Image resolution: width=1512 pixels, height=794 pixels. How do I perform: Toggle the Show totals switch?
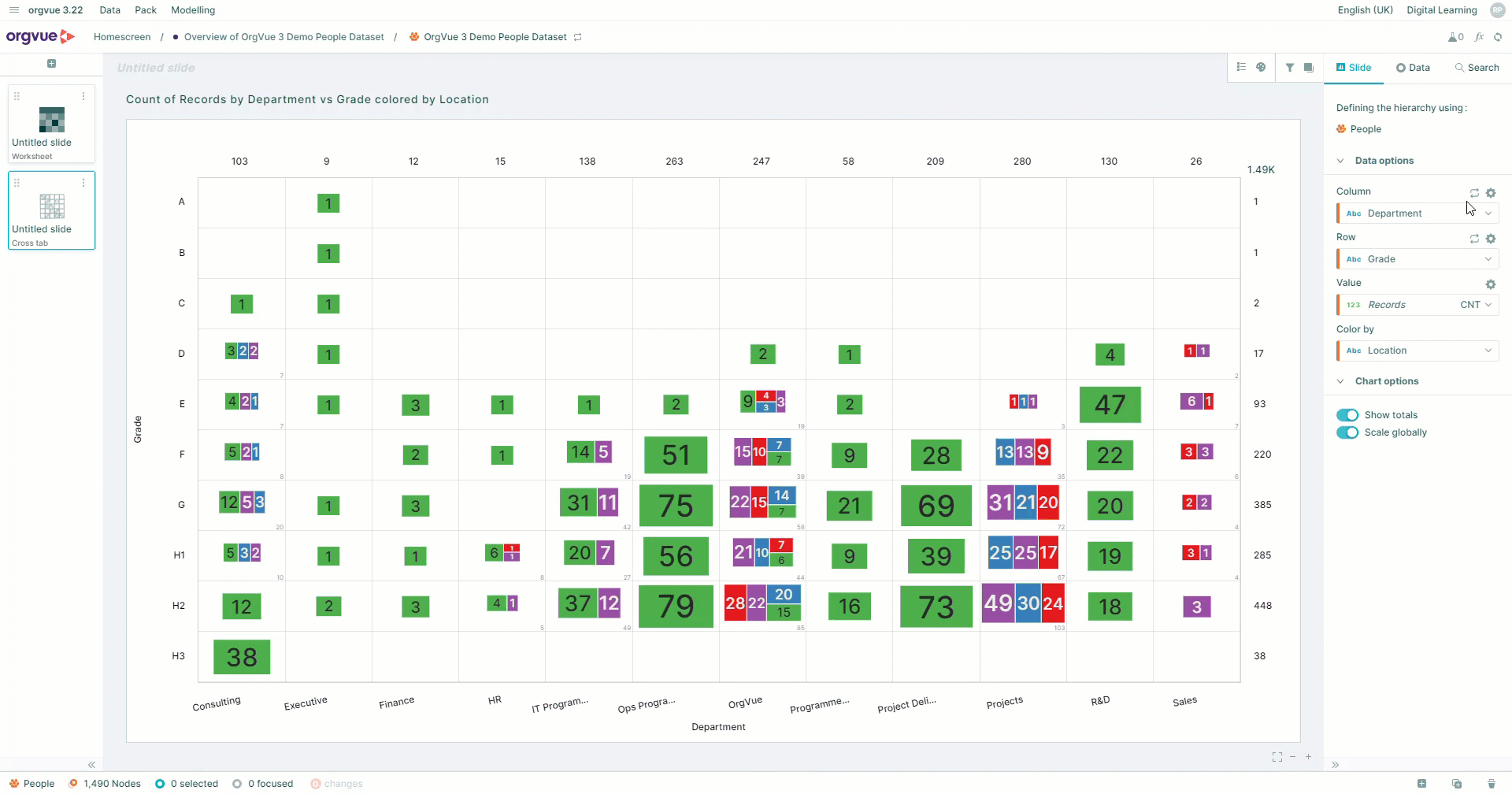tap(1347, 415)
